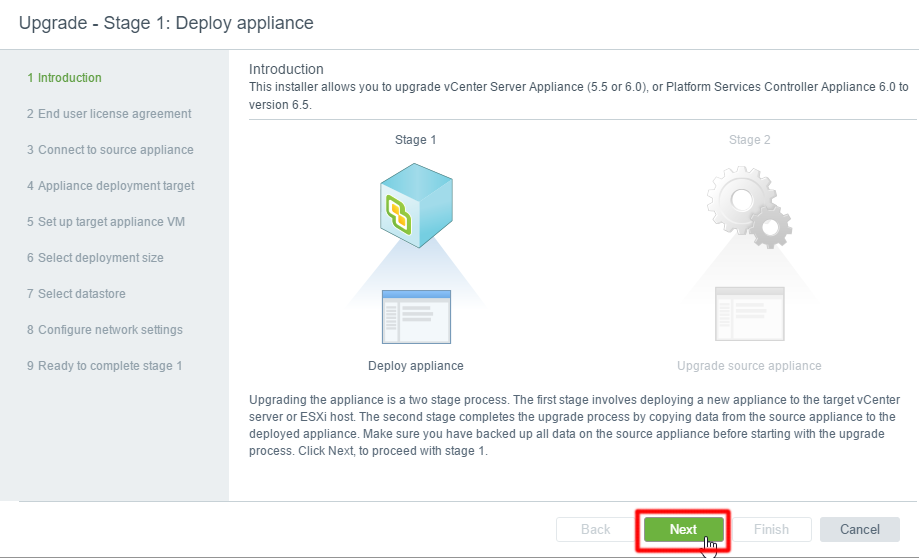Jump to Select datastore step

76,294
